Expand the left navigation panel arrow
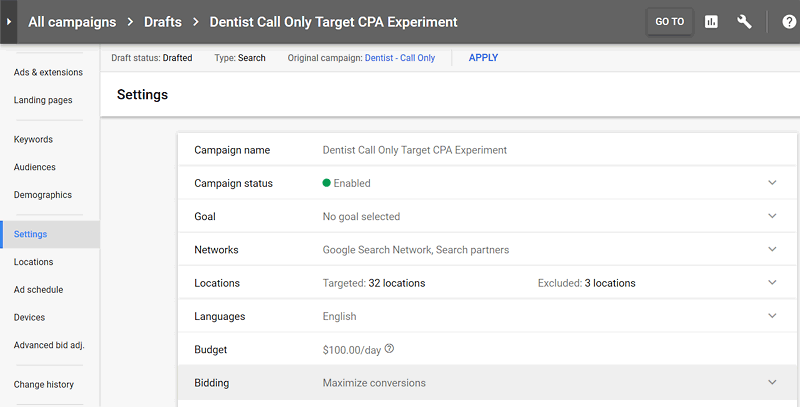 9,21
